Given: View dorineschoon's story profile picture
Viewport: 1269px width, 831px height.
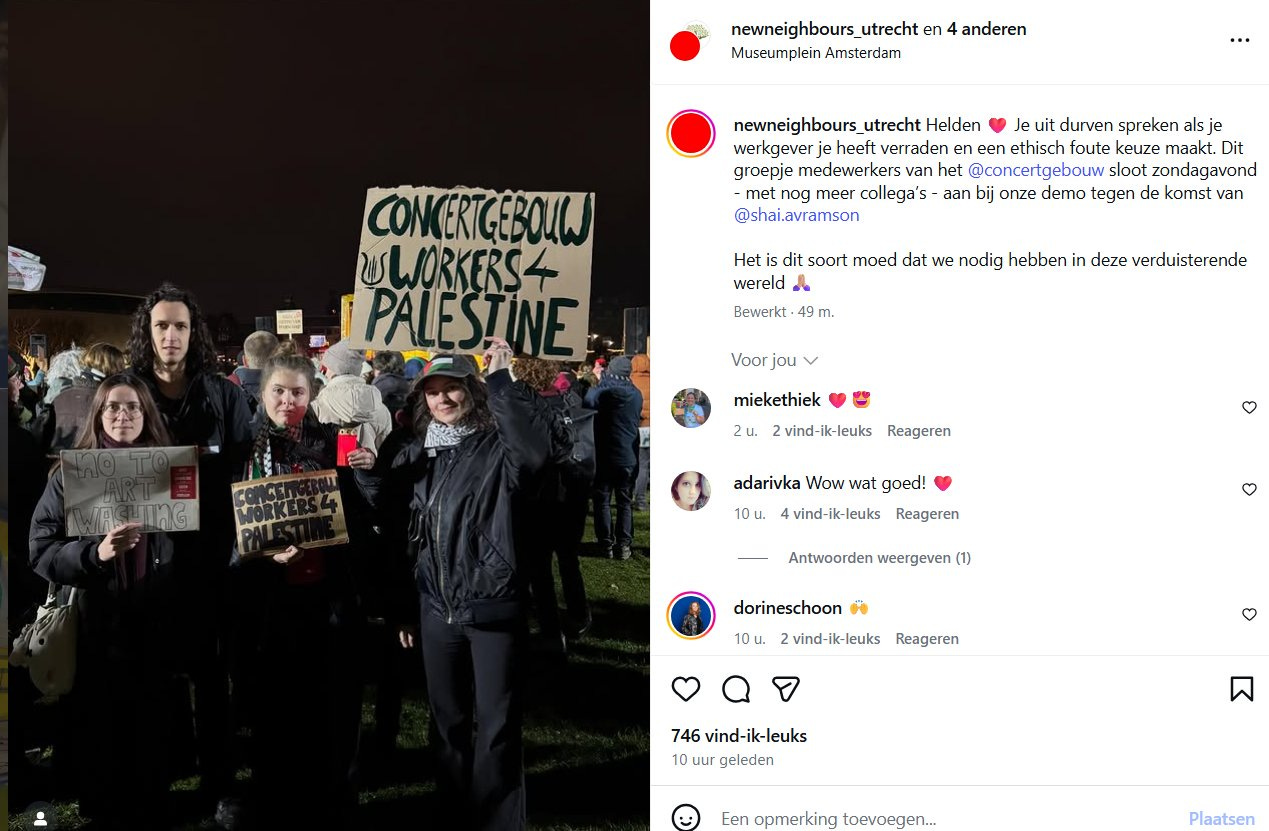Looking at the screenshot, I should (691, 615).
